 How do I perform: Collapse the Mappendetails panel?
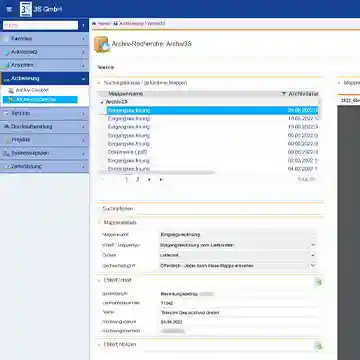pyautogui.click(x=99, y=222)
